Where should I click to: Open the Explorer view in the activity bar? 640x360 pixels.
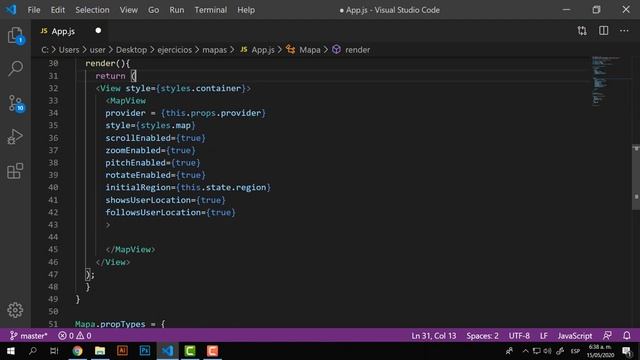tap(15, 36)
